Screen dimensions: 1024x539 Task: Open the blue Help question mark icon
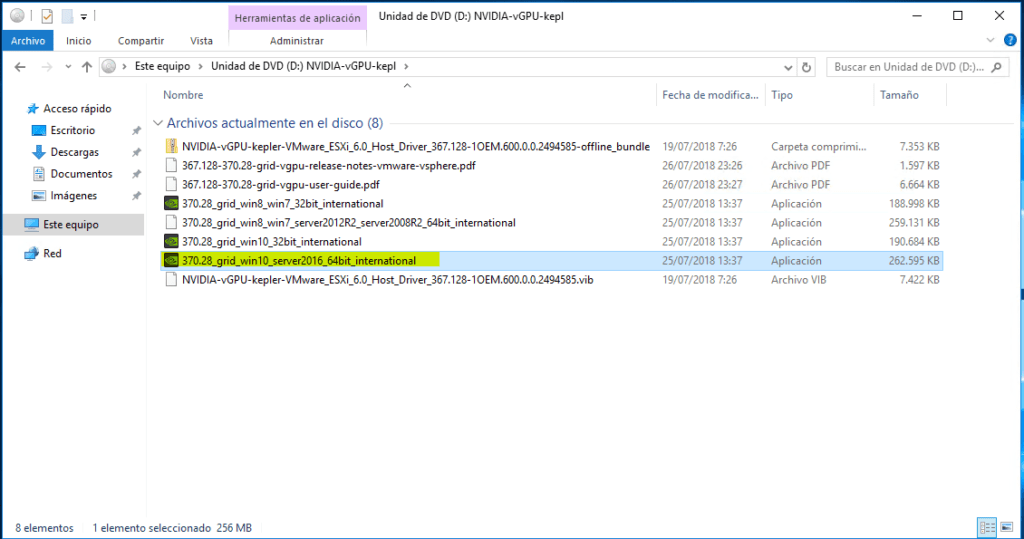pyautogui.click(x=1010, y=41)
